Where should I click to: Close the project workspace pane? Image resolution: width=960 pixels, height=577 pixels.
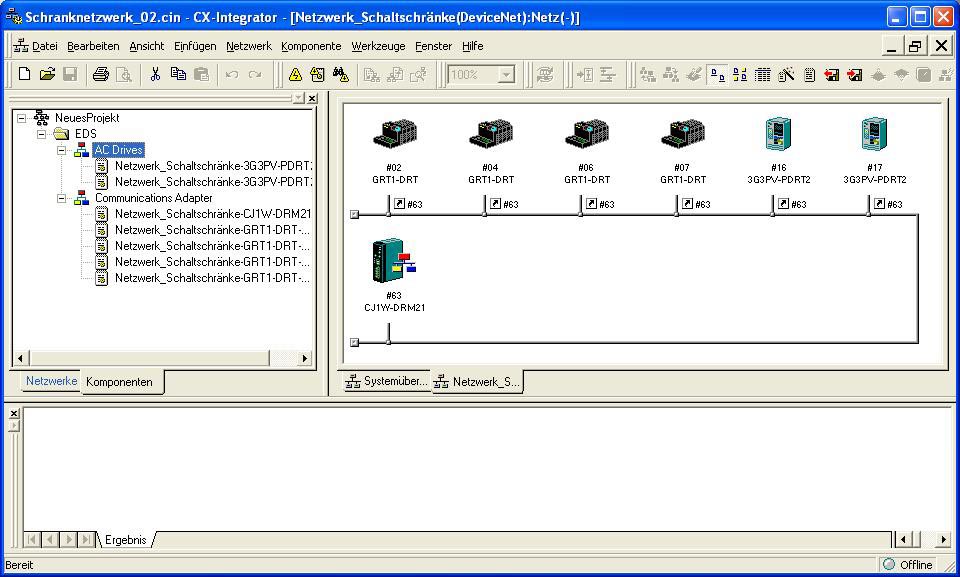pos(312,98)
